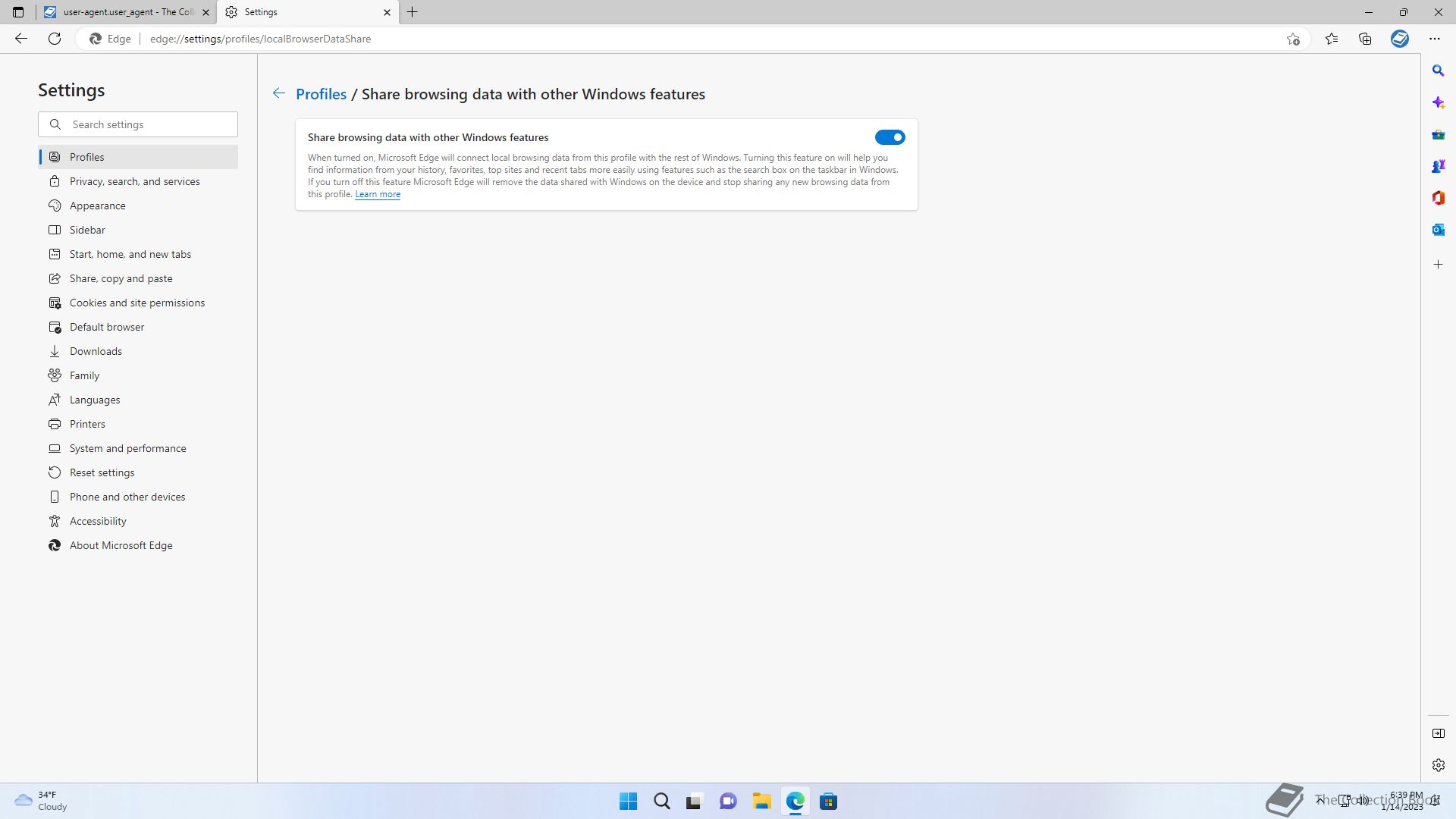Open Task View on taskbar
Image resolution: width=1456 pixels, height=819 pixels.
coord(695,802)
